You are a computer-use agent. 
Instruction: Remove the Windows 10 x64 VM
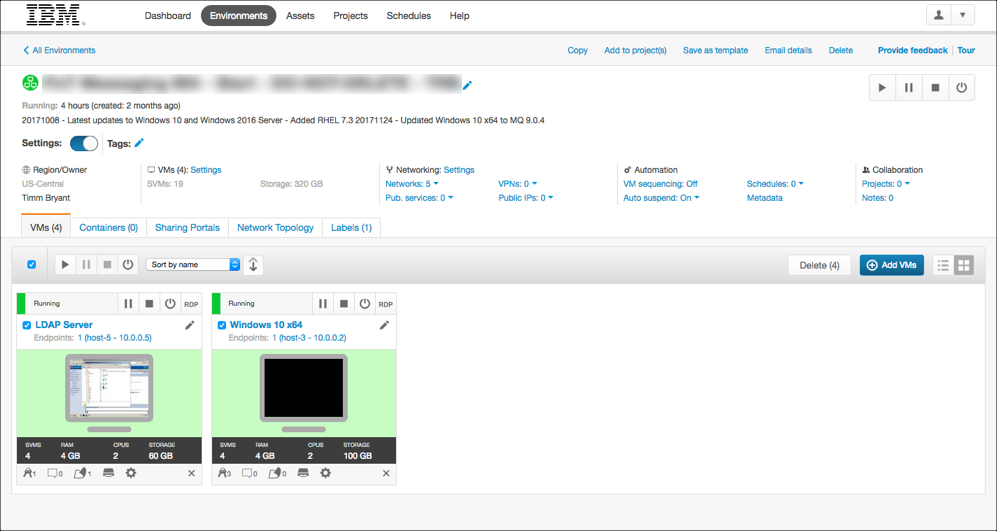pos(386,474)
